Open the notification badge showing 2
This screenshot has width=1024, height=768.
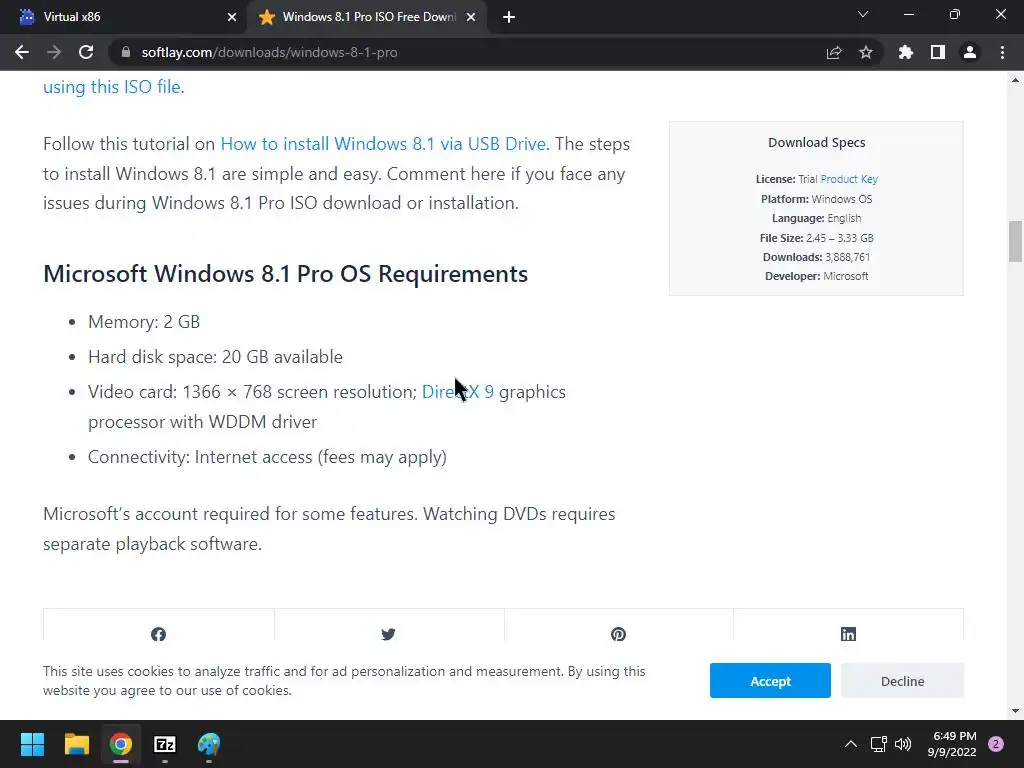point(996,744)
